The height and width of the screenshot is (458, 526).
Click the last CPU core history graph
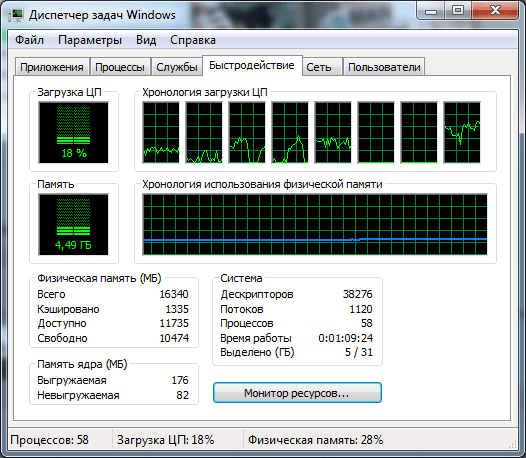462,133
